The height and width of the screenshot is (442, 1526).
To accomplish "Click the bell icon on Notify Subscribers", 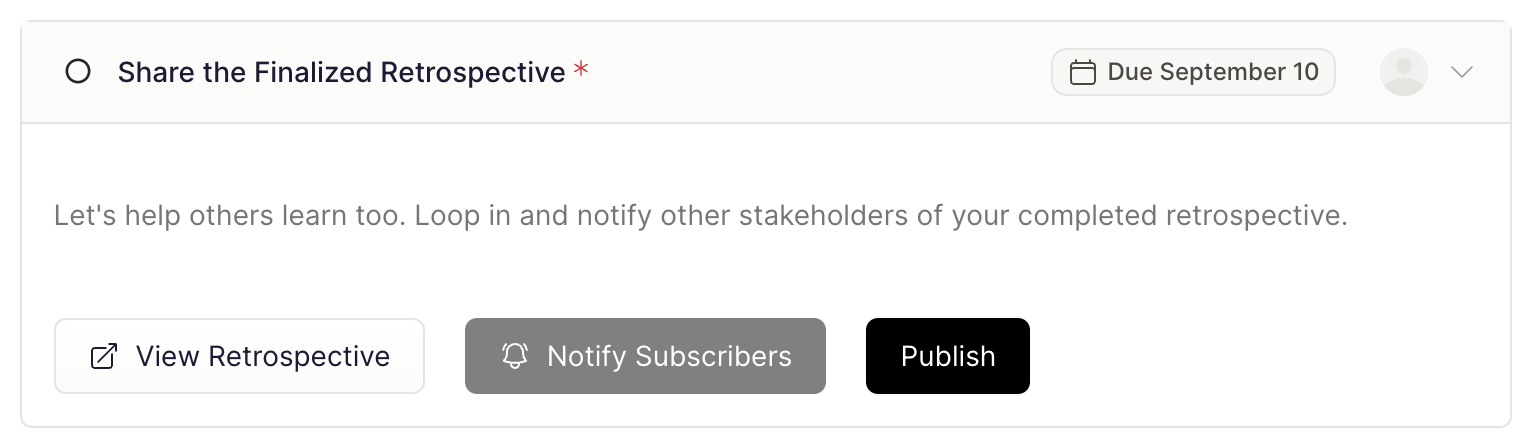I will tap(515, 356).
